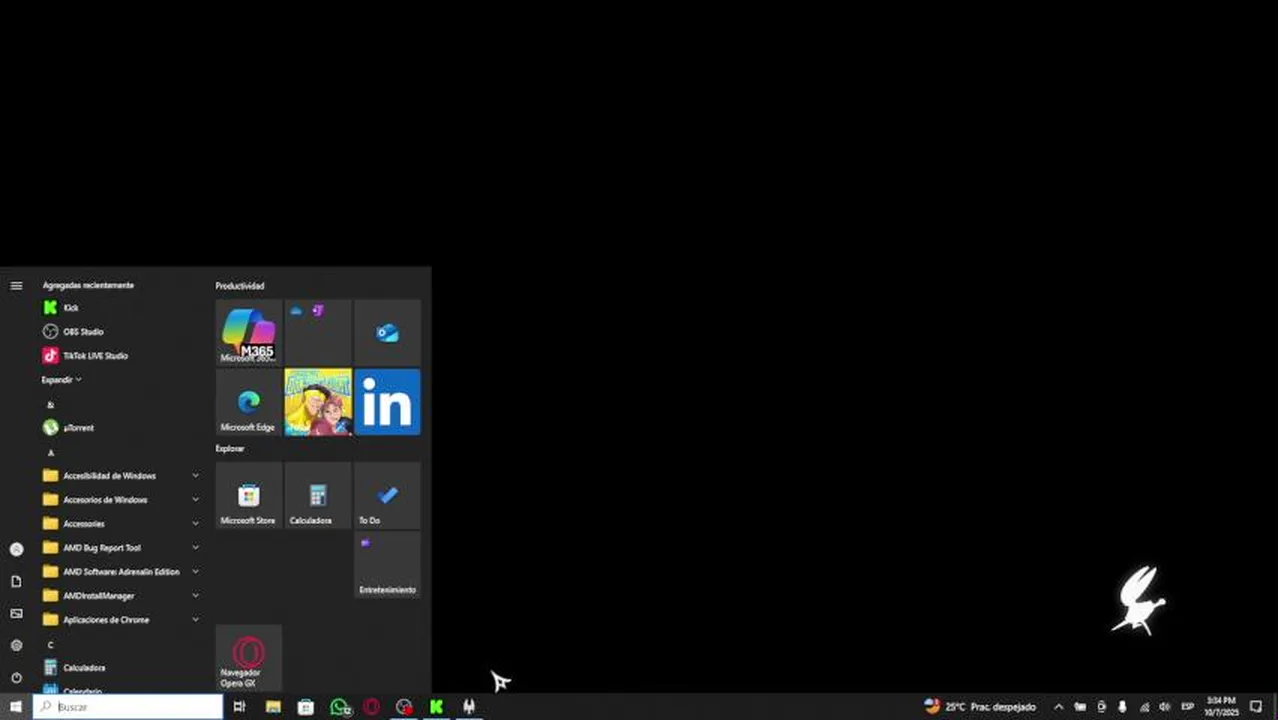This screenshot has height=720, width=1278.
Task: Open Opera GX from the taskbar
Action: pyautogui.click(x=372, y=707)
